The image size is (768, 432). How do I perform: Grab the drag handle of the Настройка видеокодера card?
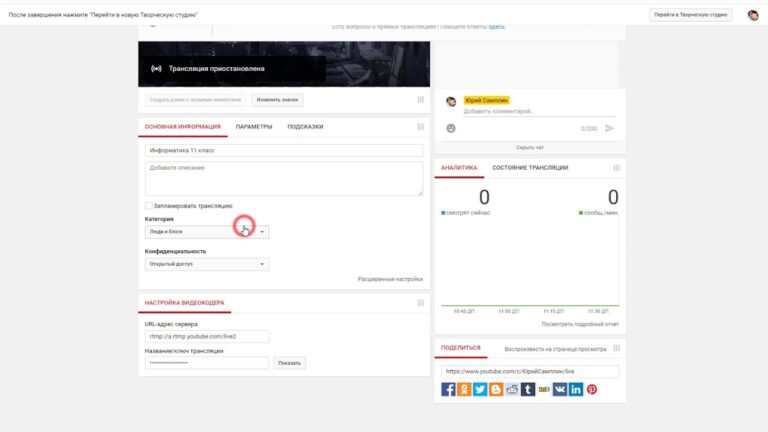point(420,303)
